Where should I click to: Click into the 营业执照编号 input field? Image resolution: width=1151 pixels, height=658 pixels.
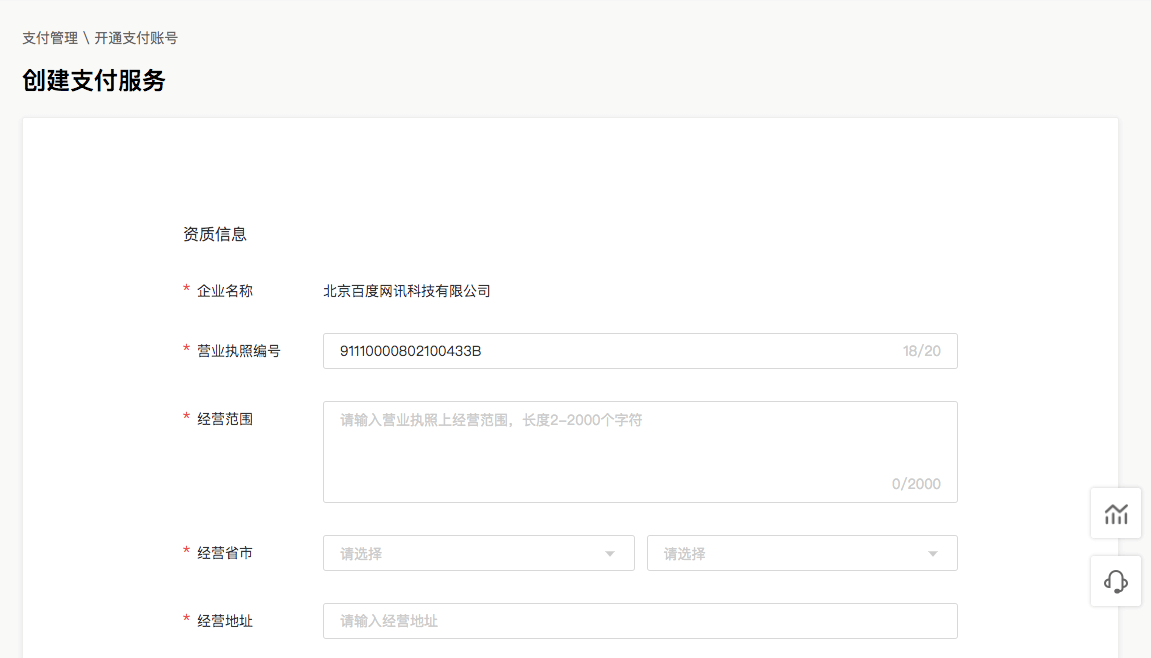tap(600, 351)
